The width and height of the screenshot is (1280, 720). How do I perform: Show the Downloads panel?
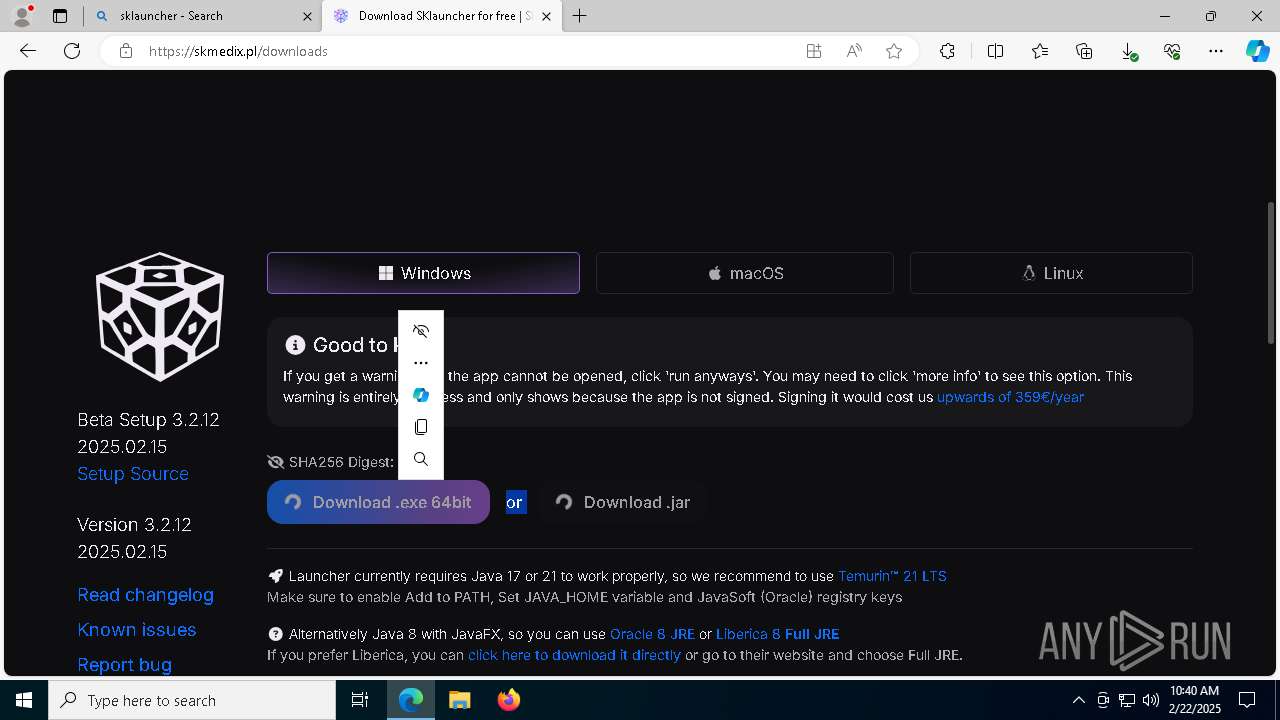point(1128,51)
